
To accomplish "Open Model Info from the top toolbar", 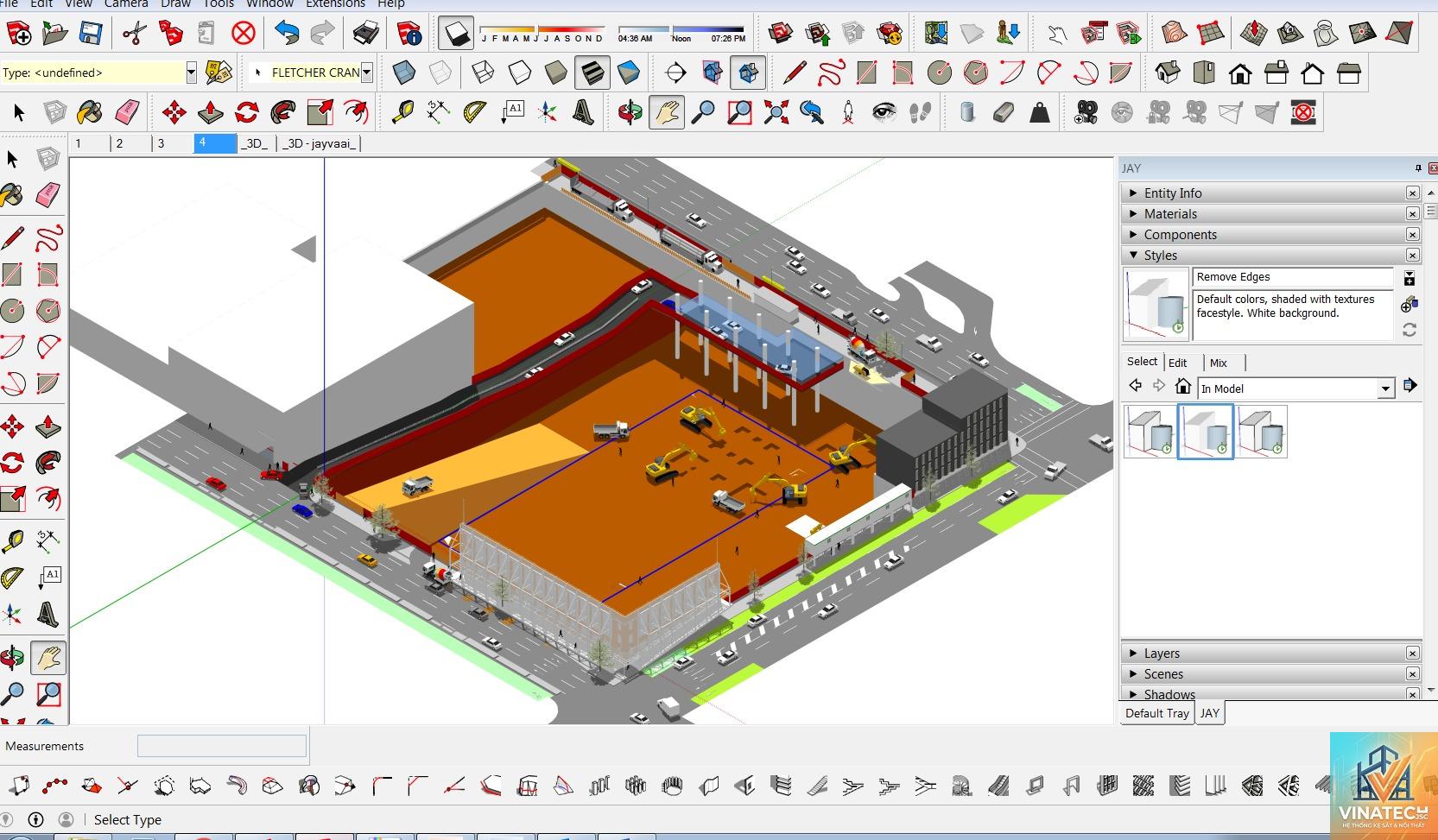I will pyautogui.click(x=409, y=34).
